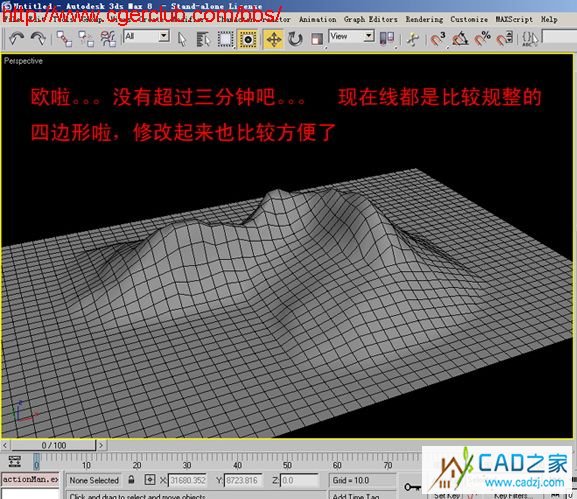Click the Redo arrow icon
Screen dimensions: 577x499
coord(38,39)
